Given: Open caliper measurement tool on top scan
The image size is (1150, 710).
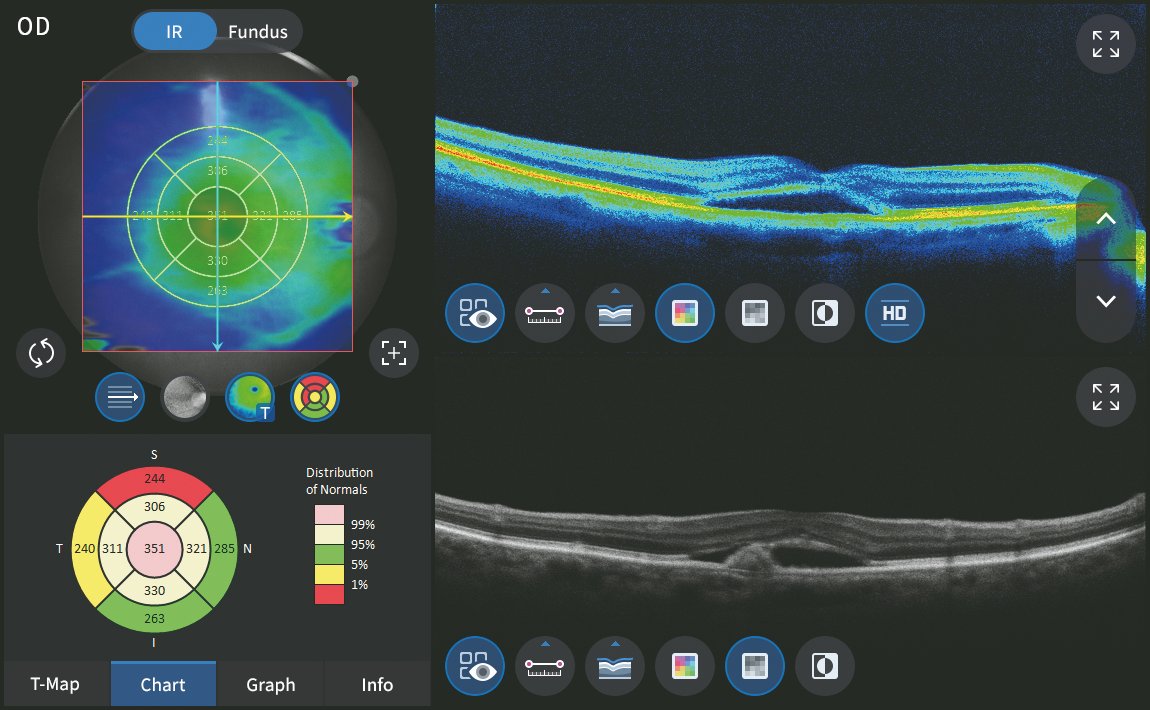Looking at the screenshot, I should pos(544,314).
